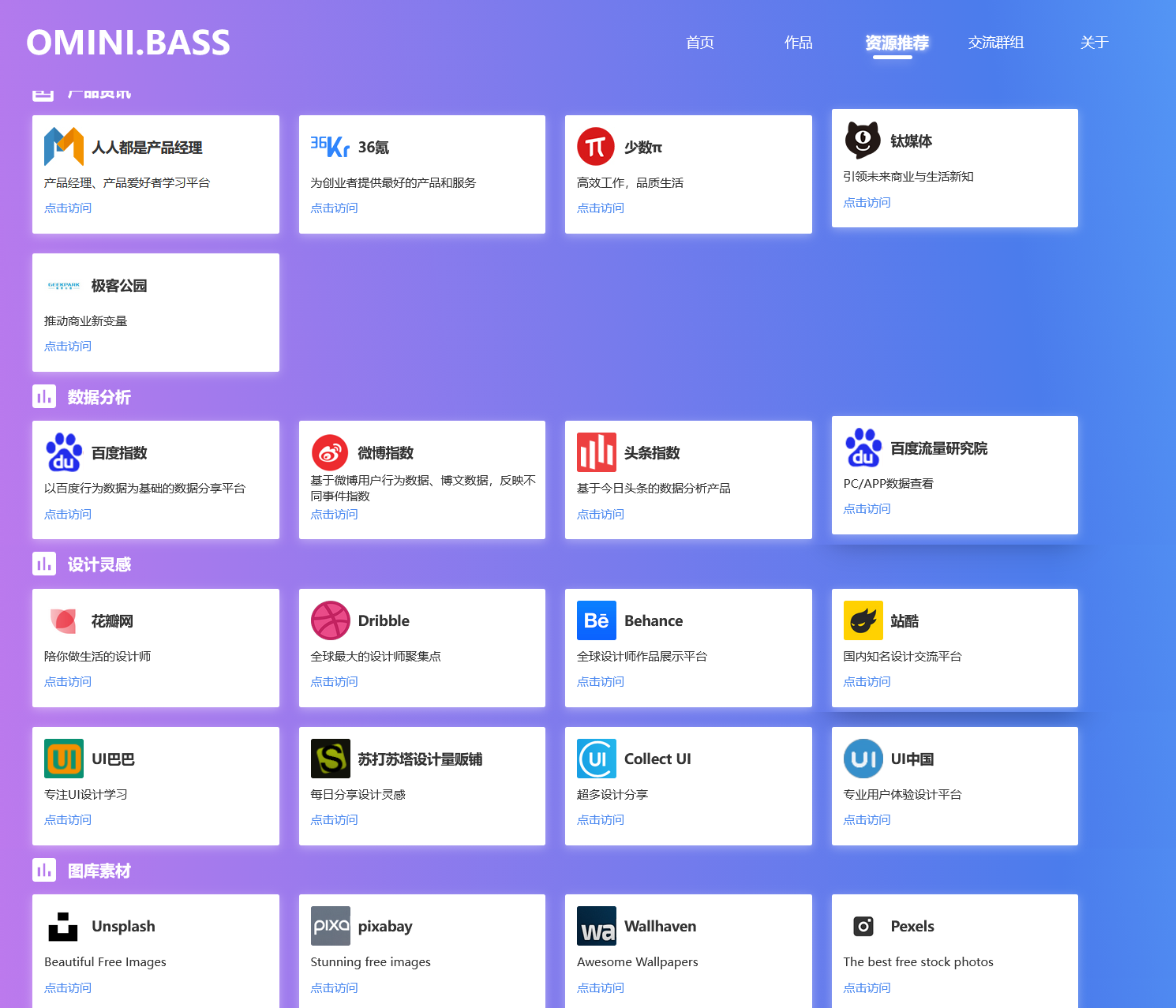Click the 头条指数 red bars icon

596,452
